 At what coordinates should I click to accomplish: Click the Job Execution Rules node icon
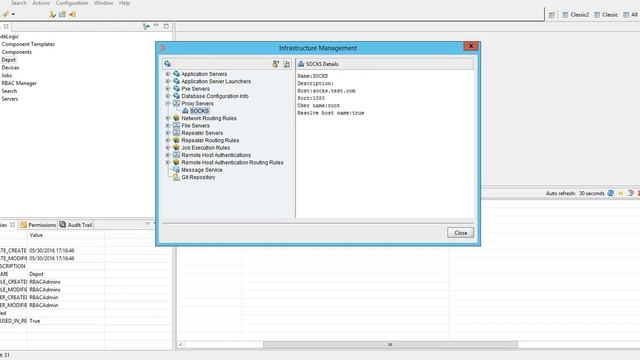[x=176, y=147]
